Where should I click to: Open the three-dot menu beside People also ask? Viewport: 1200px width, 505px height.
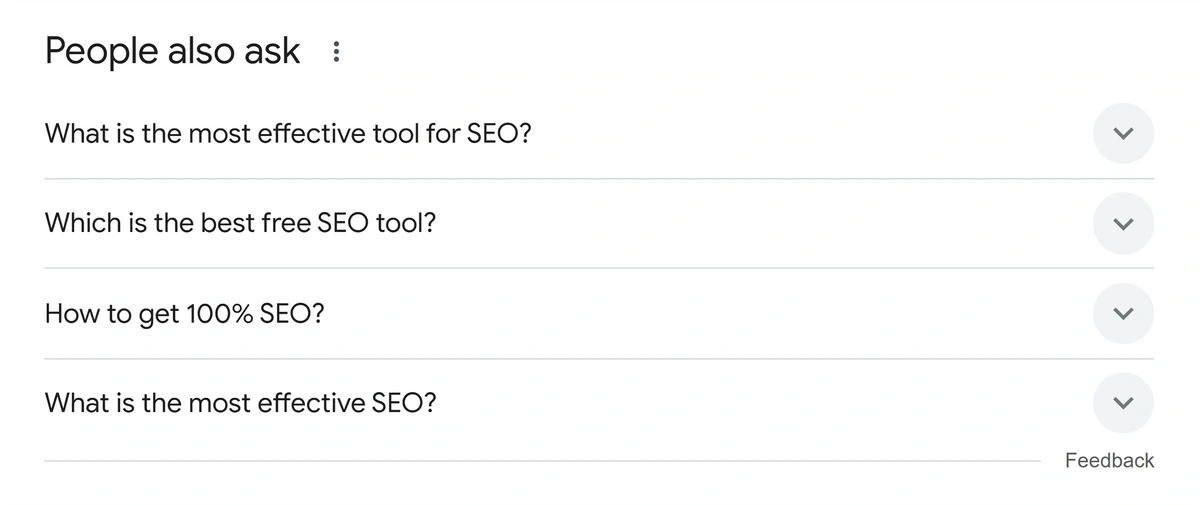(x=336, y=51)
